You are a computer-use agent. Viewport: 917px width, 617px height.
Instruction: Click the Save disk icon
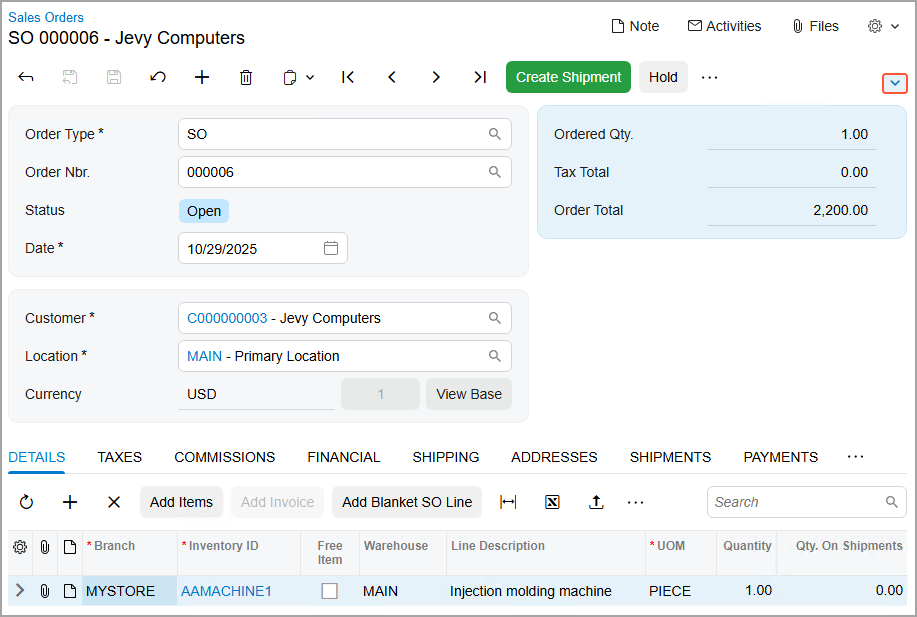click(114, 77)
